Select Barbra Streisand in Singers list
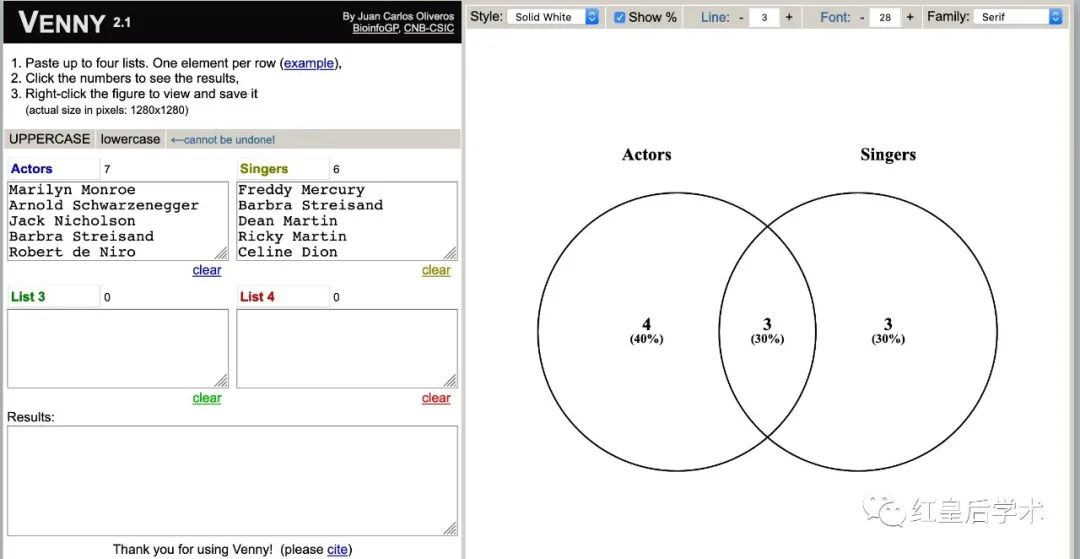Image resolution: width=1080 pixels, height=559 pixels. (311, 205)
